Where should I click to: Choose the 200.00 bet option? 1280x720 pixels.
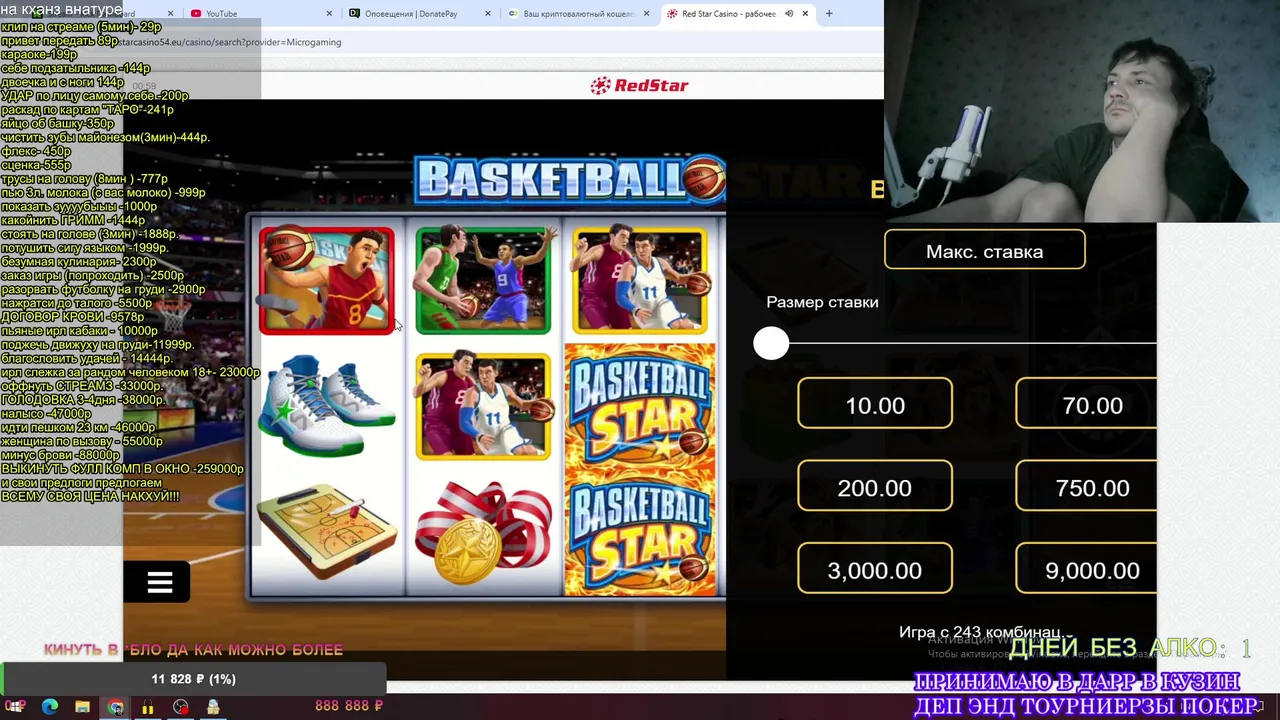tap(875, 488)
